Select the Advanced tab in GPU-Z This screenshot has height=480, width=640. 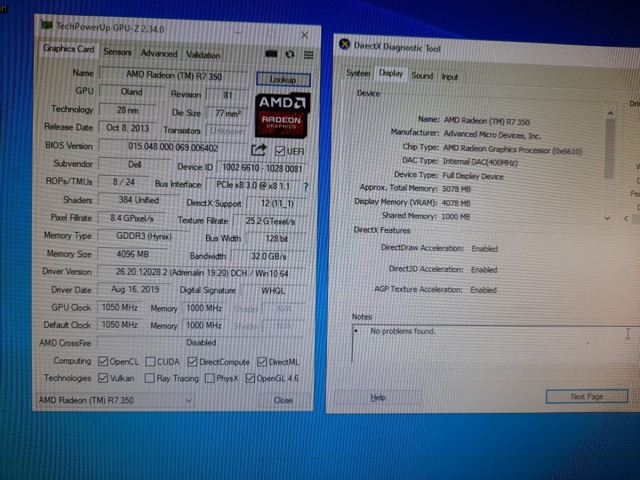tap(158, 53)
